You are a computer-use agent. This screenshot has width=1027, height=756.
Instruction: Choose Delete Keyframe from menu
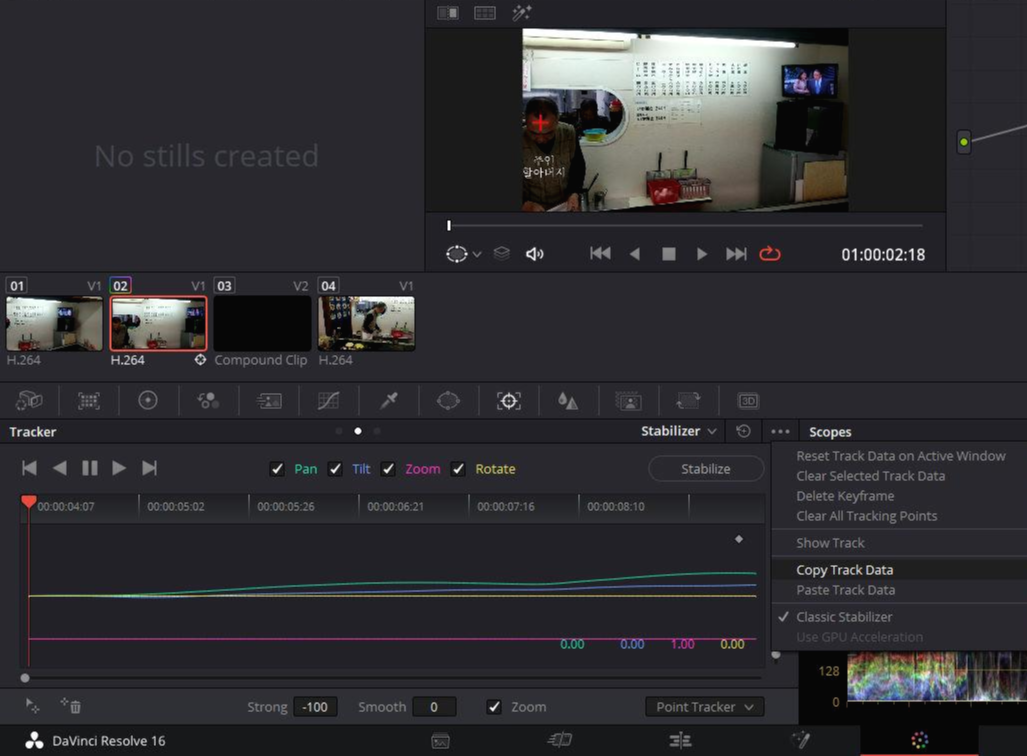click(x=845, y=496)
